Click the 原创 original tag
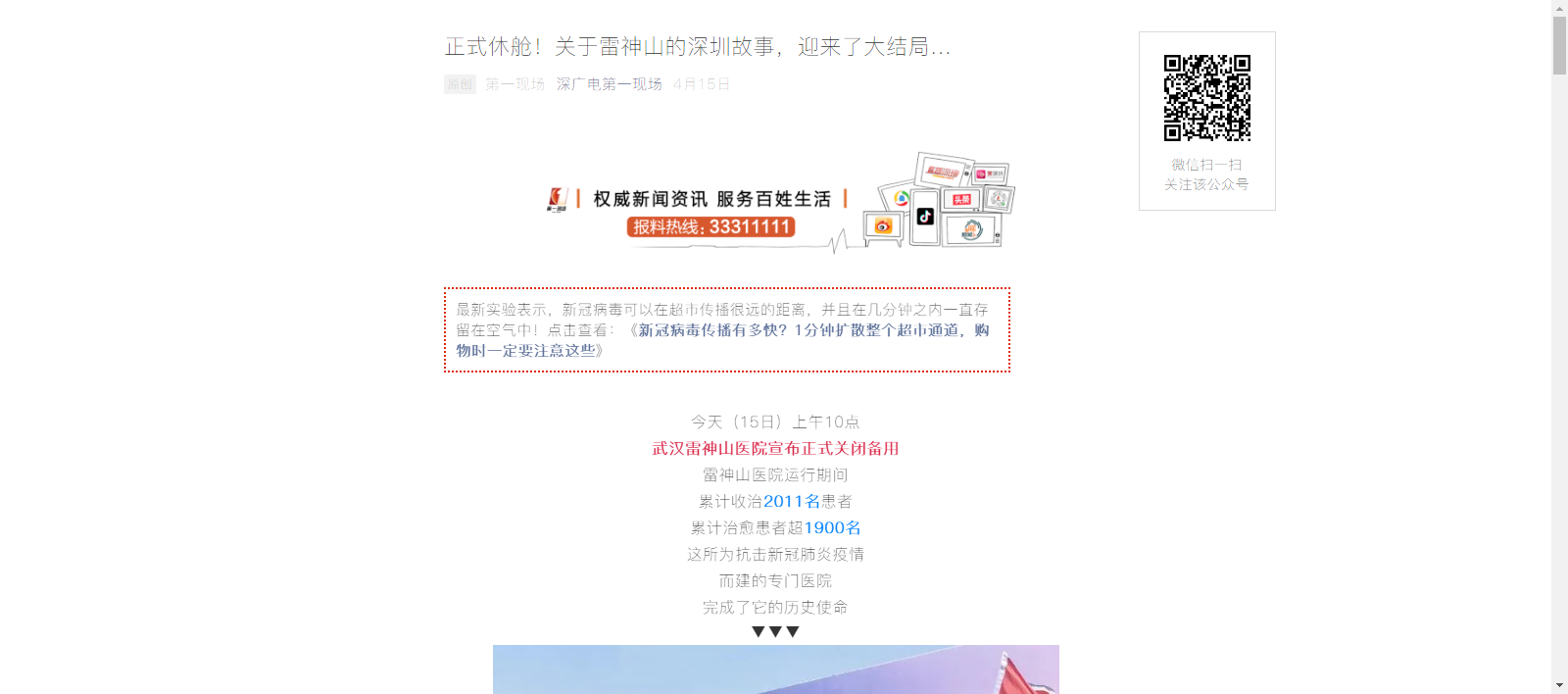 coord(460,84)
